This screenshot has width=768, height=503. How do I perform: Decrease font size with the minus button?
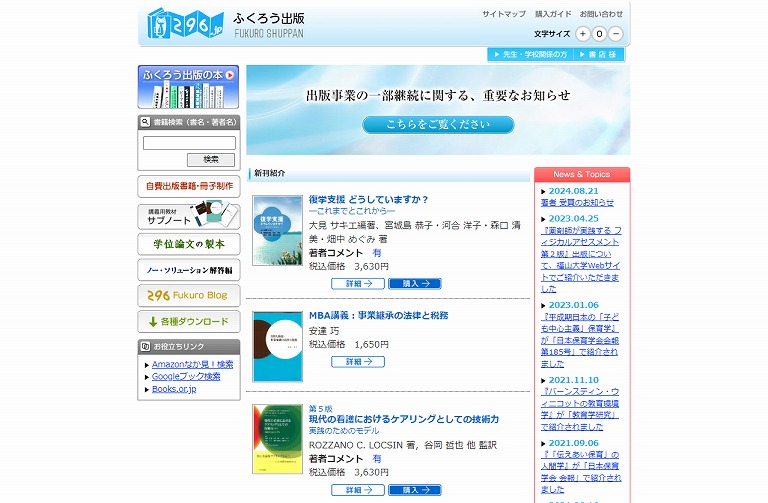[x=616, y=34]
